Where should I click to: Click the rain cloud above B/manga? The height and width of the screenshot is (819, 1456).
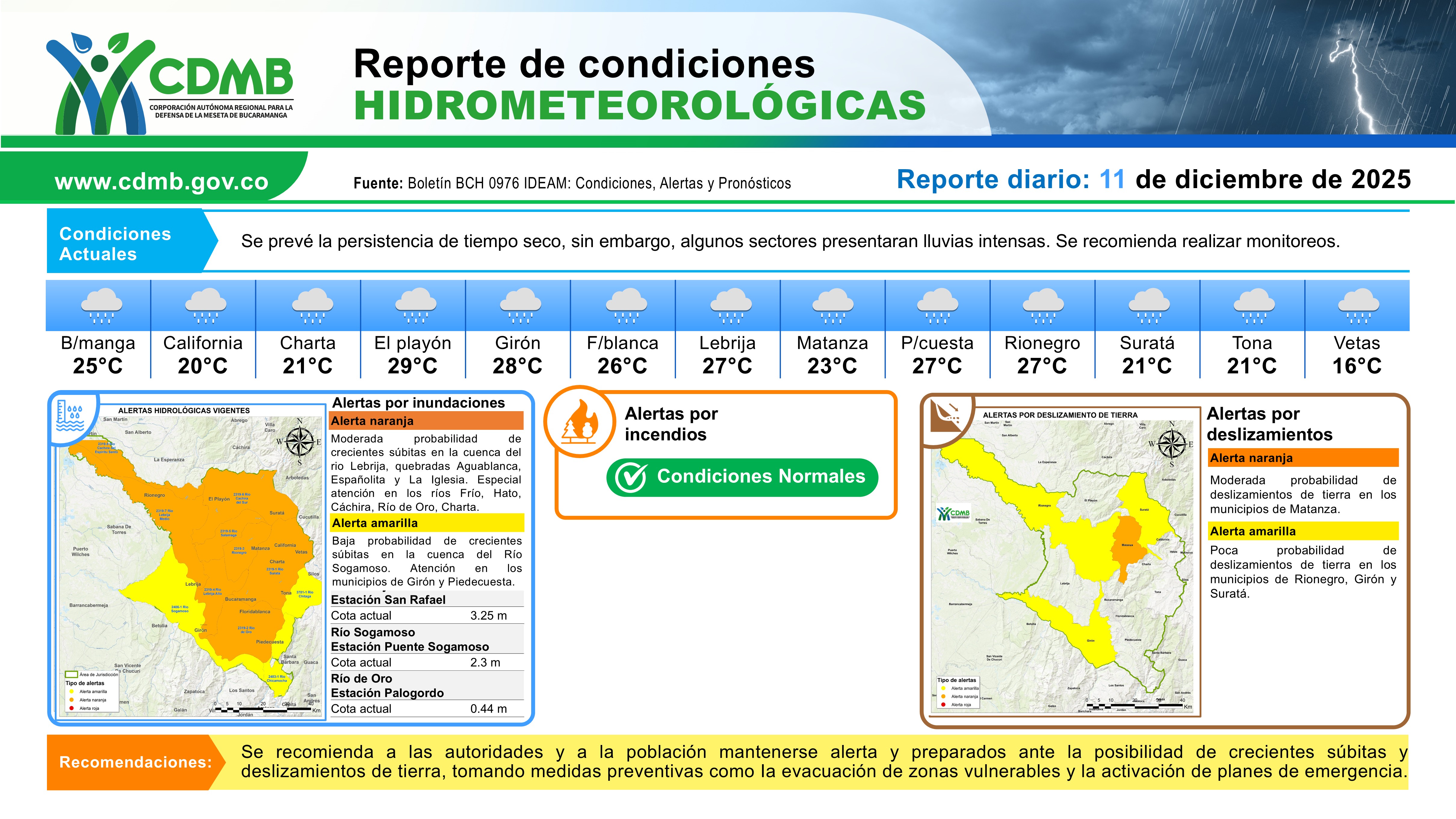tap(102, 305)
